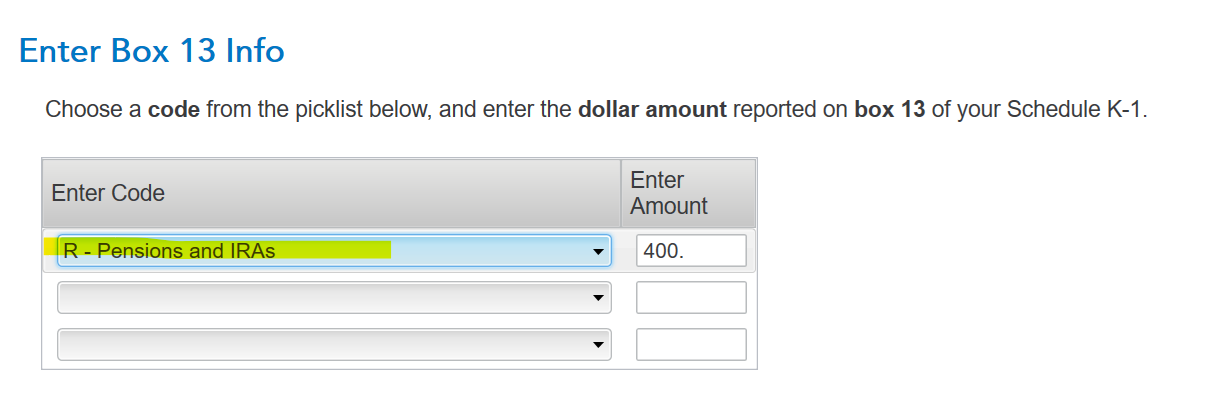Expand the third row's empty code dropdown
The image size is (1222, 418).
[333, 344]
